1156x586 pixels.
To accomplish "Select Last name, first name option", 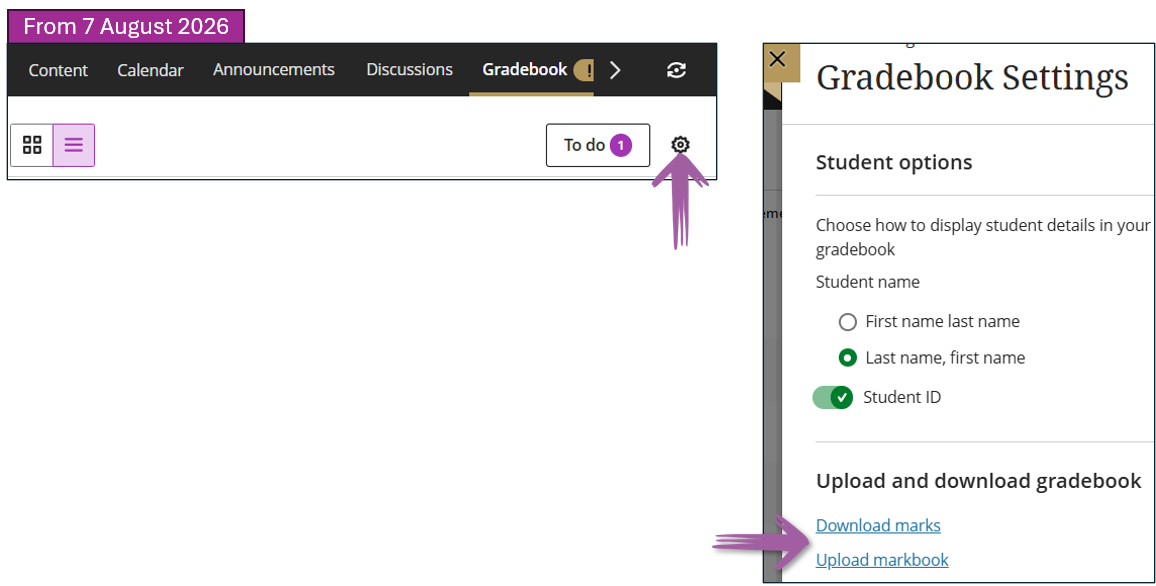I will click(x=848, y=358).
